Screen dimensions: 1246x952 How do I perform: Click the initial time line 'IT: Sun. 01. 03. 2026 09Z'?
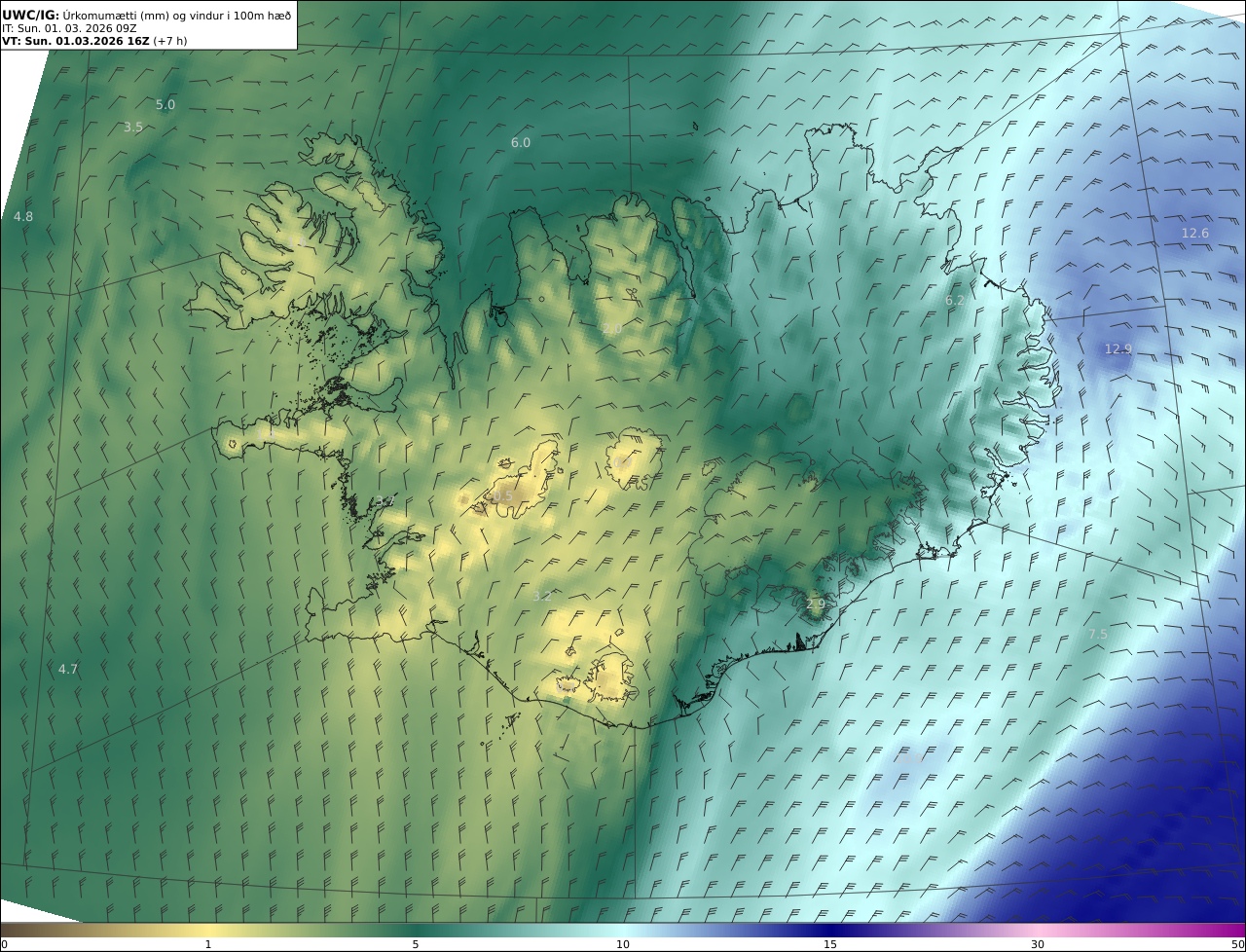point(69,28)
